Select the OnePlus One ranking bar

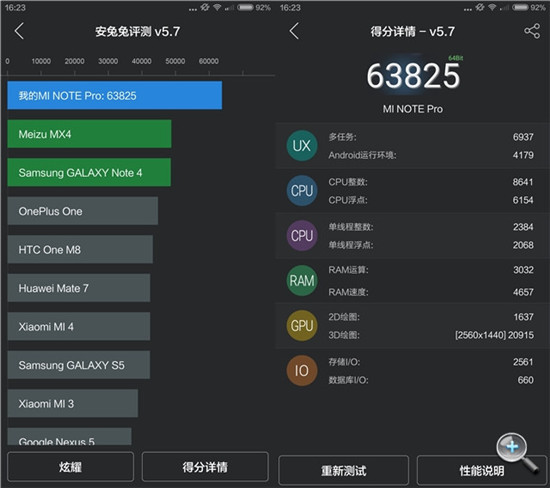tap(83, 211)
